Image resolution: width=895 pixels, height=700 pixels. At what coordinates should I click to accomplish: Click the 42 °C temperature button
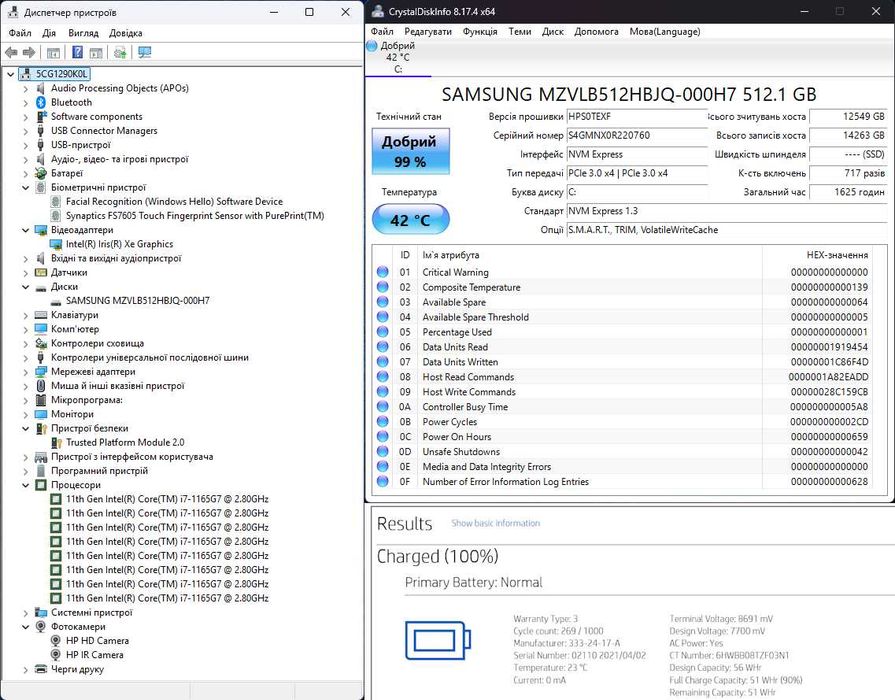click(x=410, y=220)
